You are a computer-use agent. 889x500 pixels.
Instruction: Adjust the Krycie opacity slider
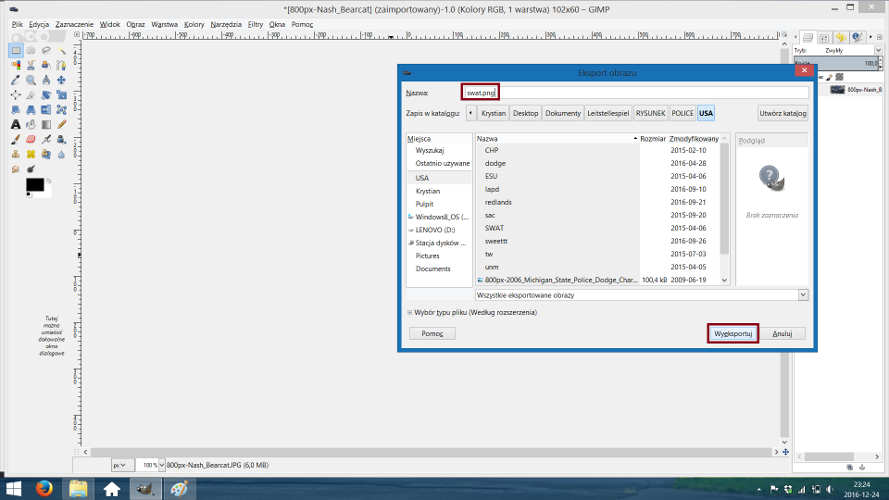point(837,63)
